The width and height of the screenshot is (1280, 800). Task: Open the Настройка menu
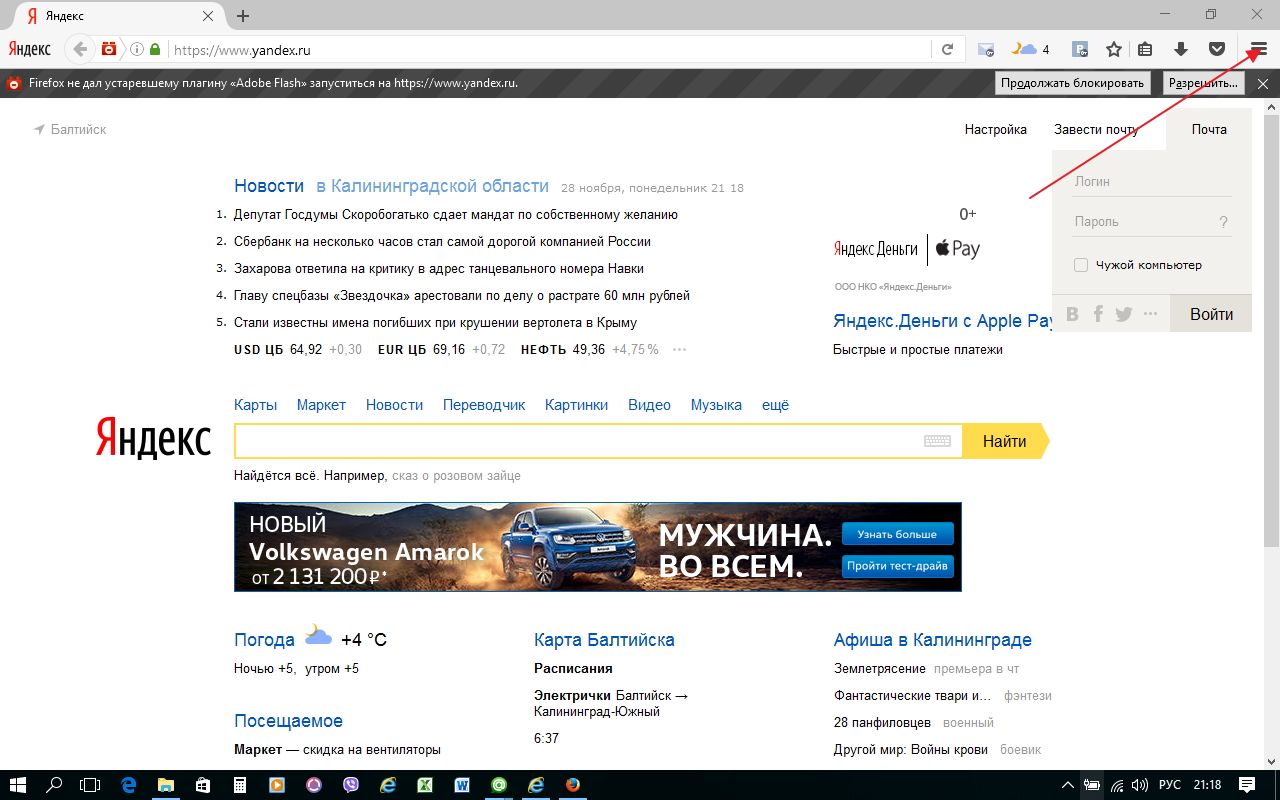996,129
